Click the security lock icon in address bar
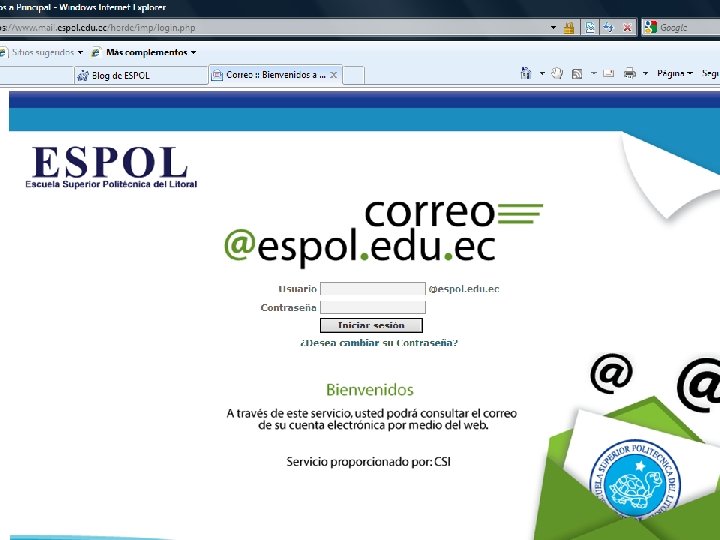 [569, 28]
